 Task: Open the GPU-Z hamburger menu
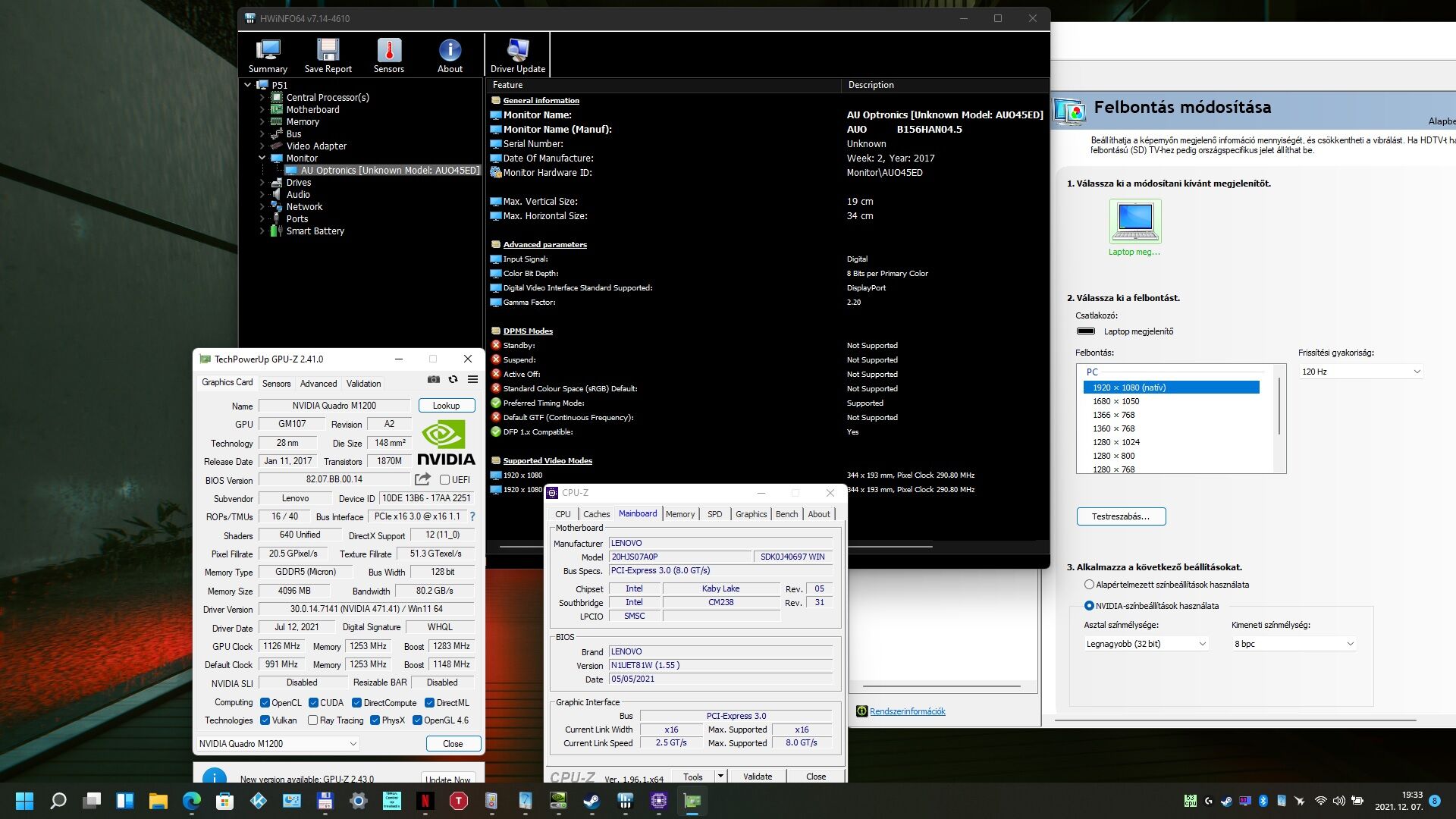(472, 379)
